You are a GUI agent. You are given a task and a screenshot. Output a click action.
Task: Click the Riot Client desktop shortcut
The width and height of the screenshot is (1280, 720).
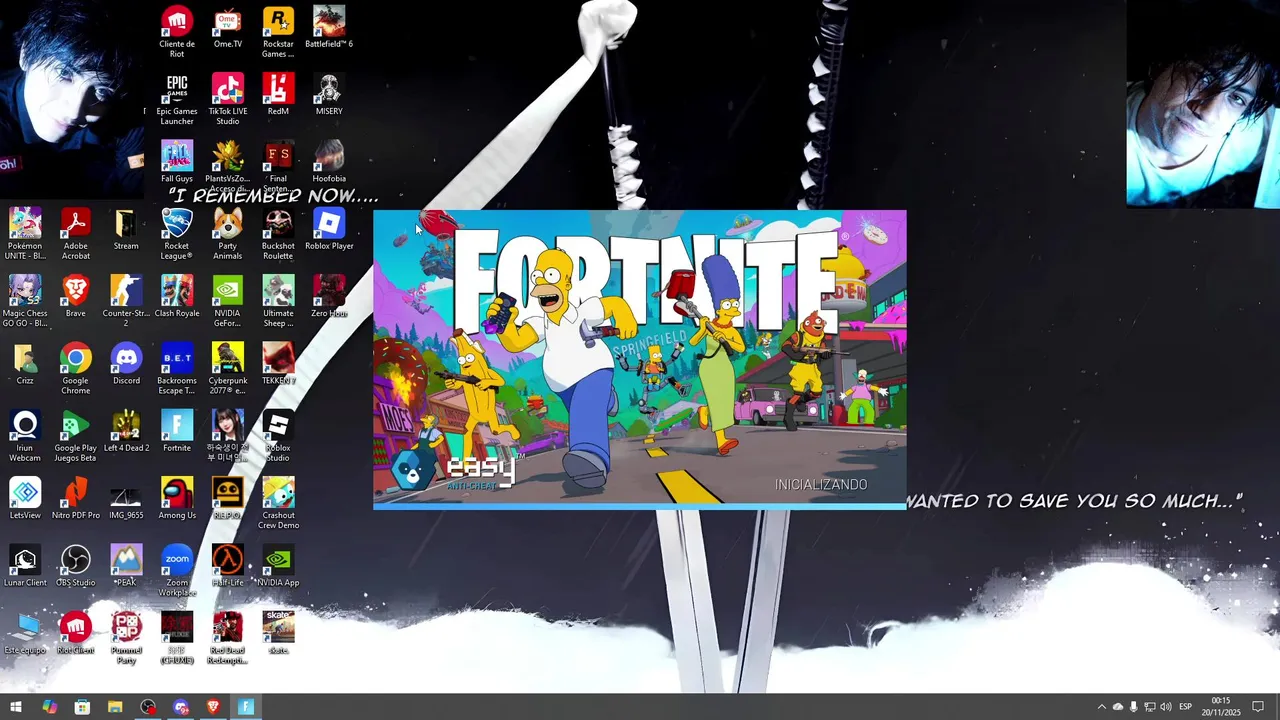point(76,633)
